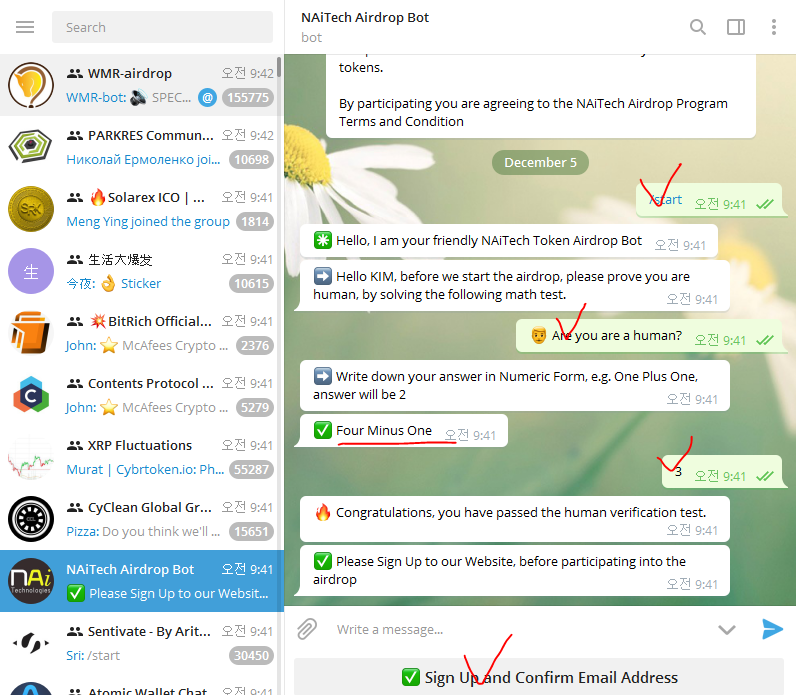Click 'Write down your answer' message

[515, 385]
